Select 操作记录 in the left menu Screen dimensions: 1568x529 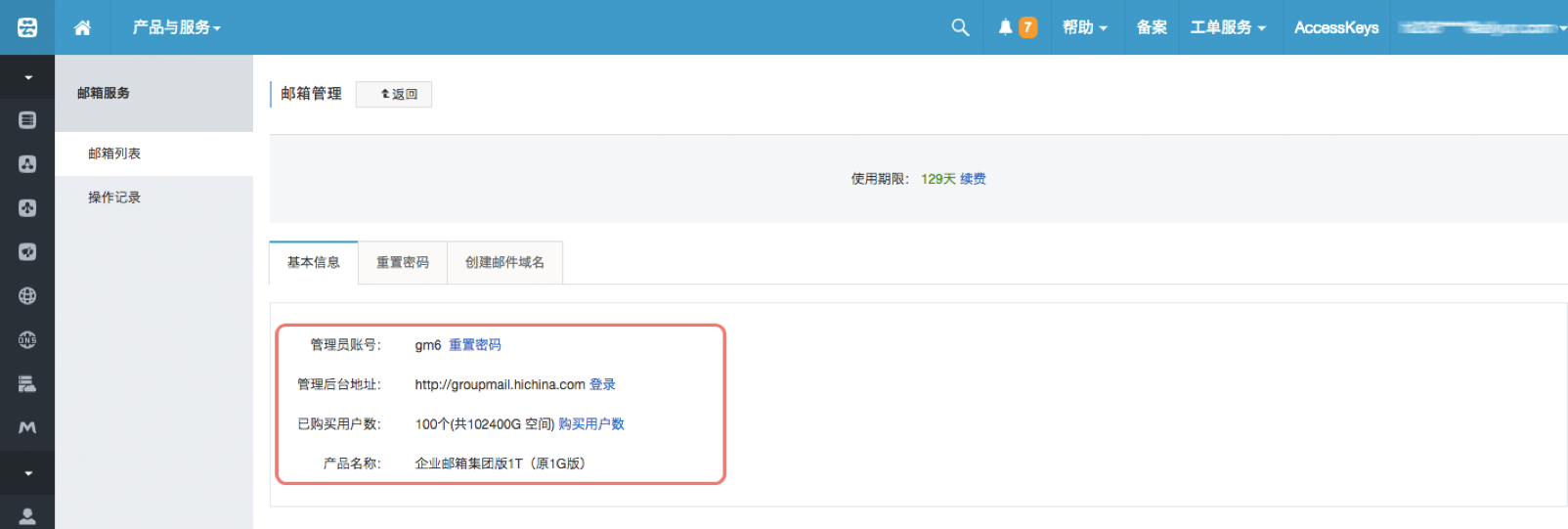pyautogui.click(x=114, y=198)
